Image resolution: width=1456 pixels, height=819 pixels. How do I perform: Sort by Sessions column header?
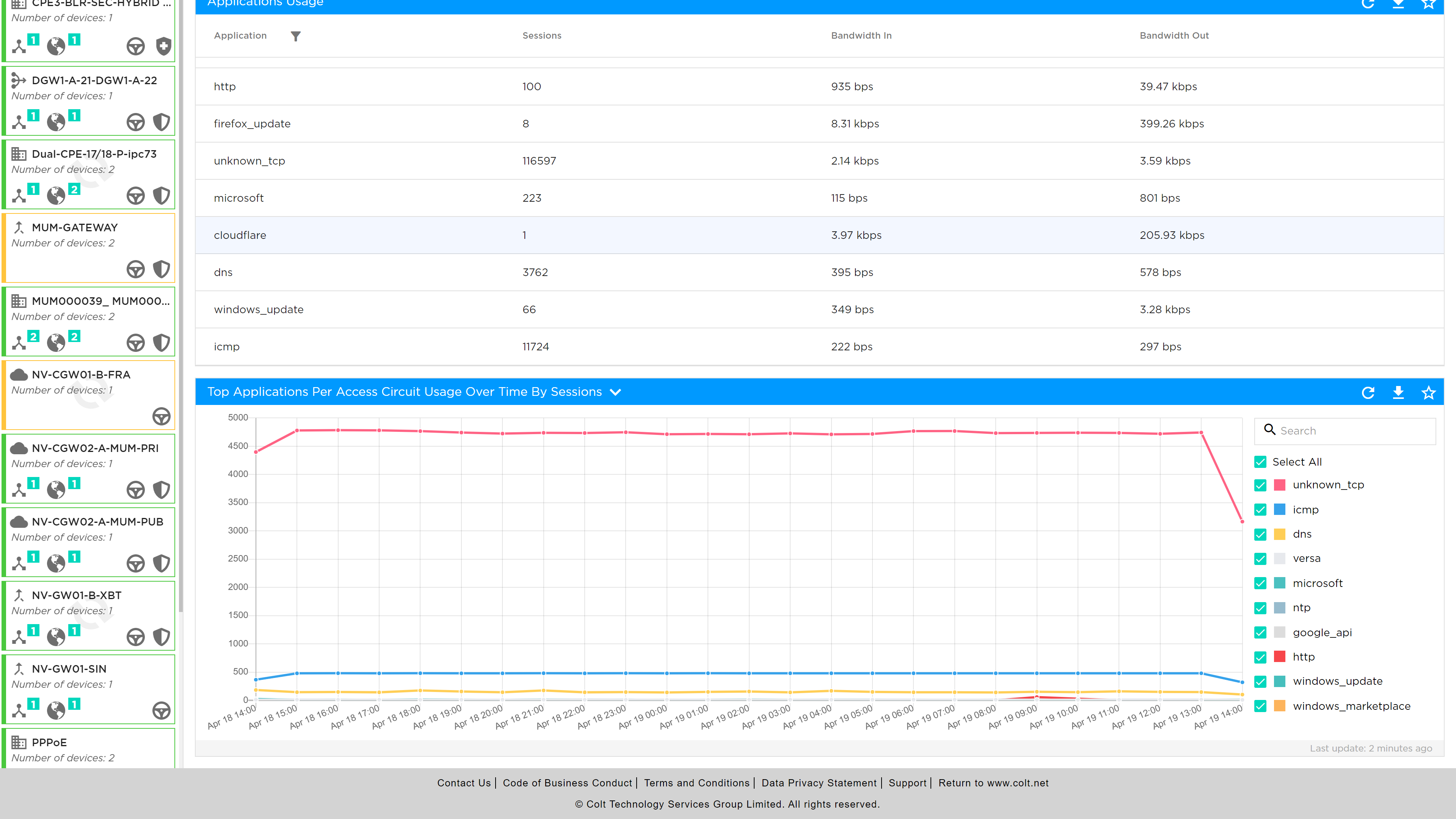point(541,36)
